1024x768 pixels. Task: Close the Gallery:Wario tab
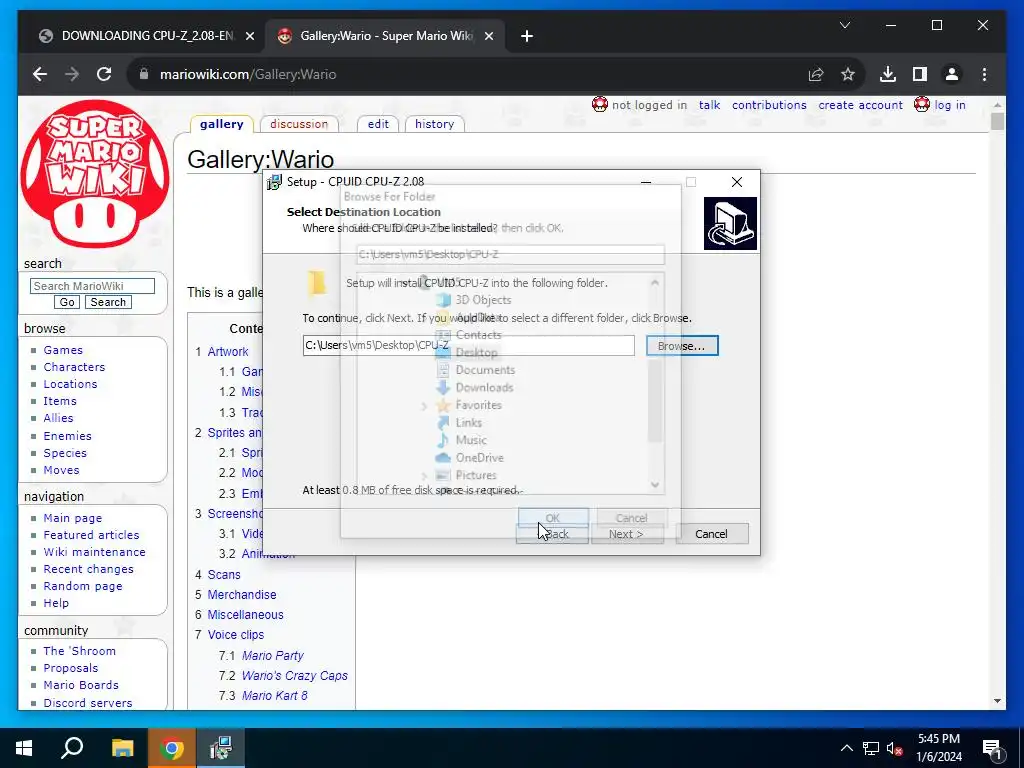coord(488,37)
